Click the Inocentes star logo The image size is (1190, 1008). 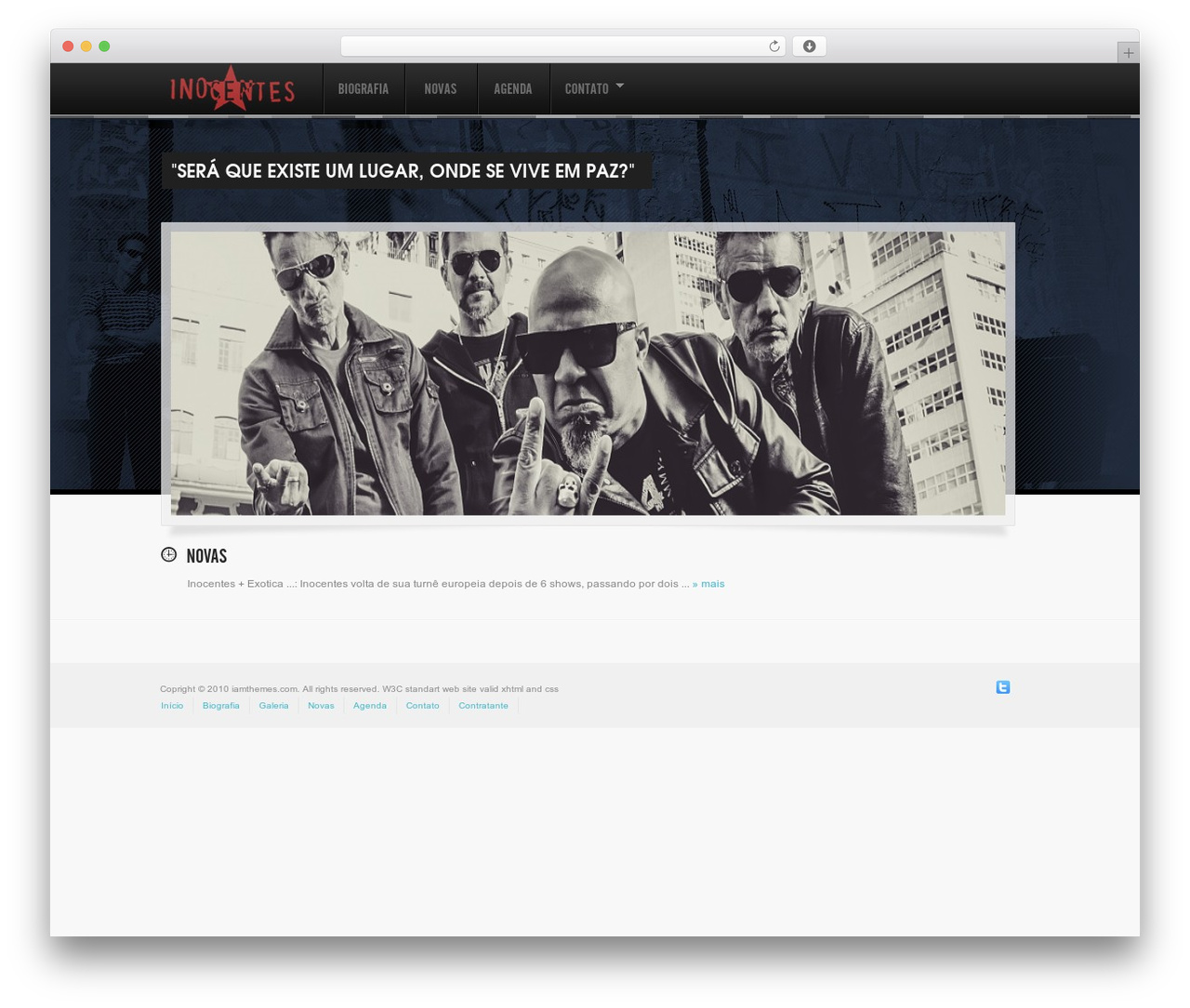232,89
